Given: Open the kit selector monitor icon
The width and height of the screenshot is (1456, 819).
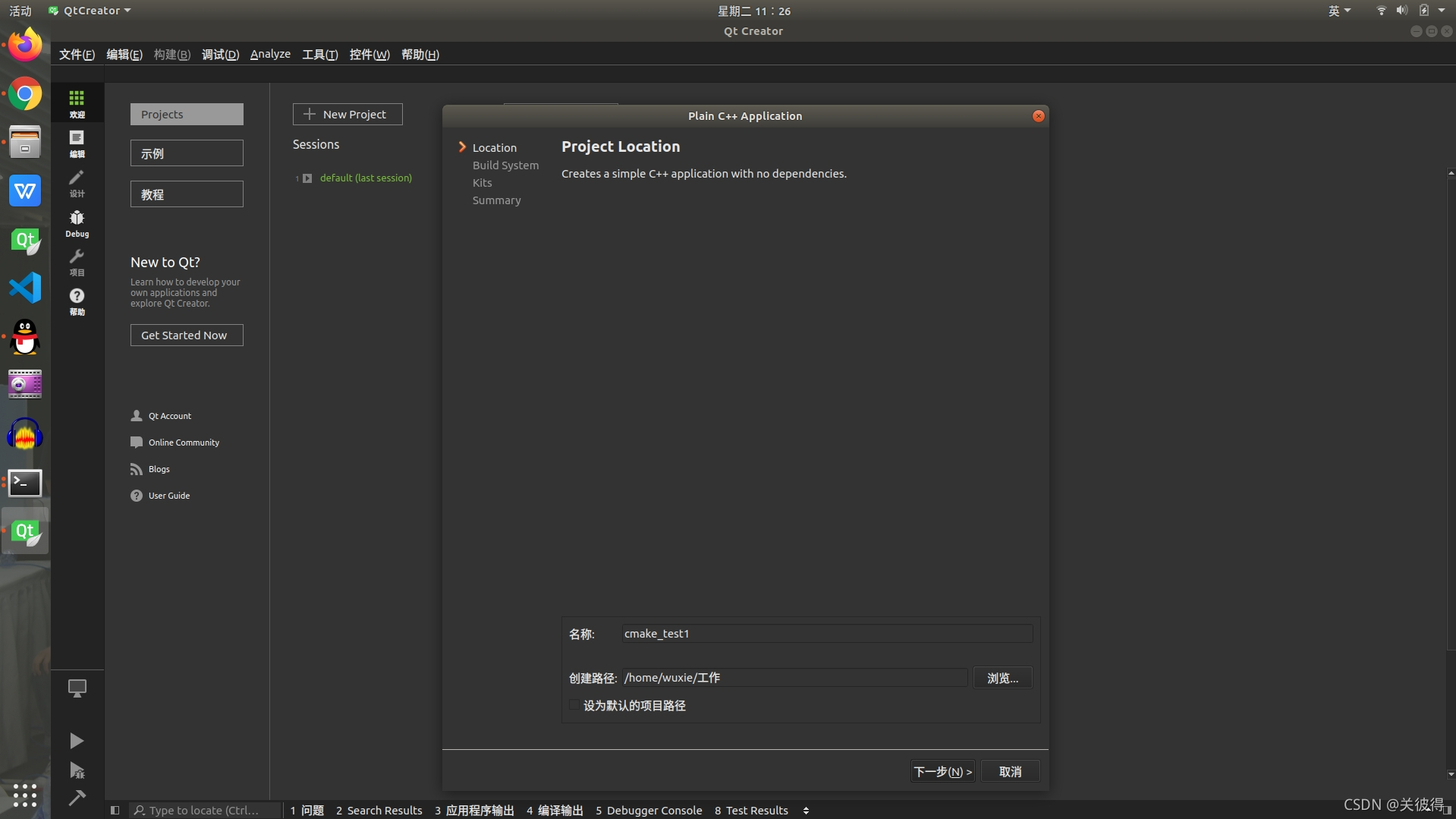Looking at the screenshot, I should click(x=77, y=688).
